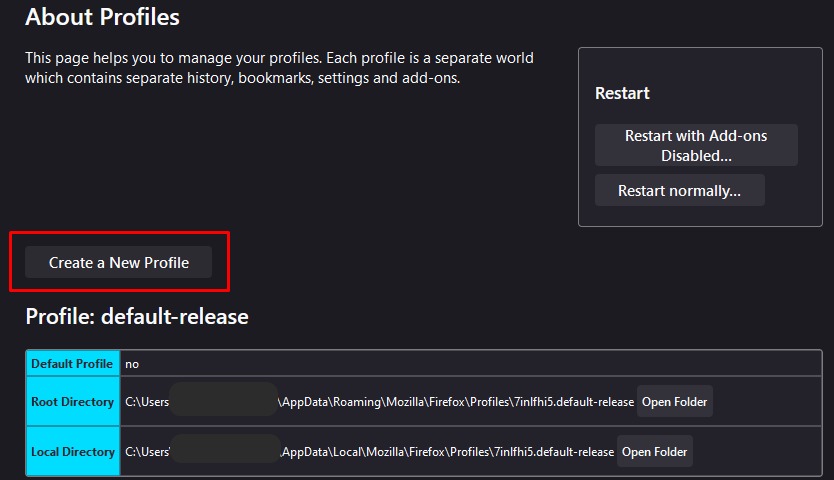Image resolution: width=834 pixels, height=480 pixels.
Task: Click the redacted username in Local Directory path
Action: click(225, 451)
